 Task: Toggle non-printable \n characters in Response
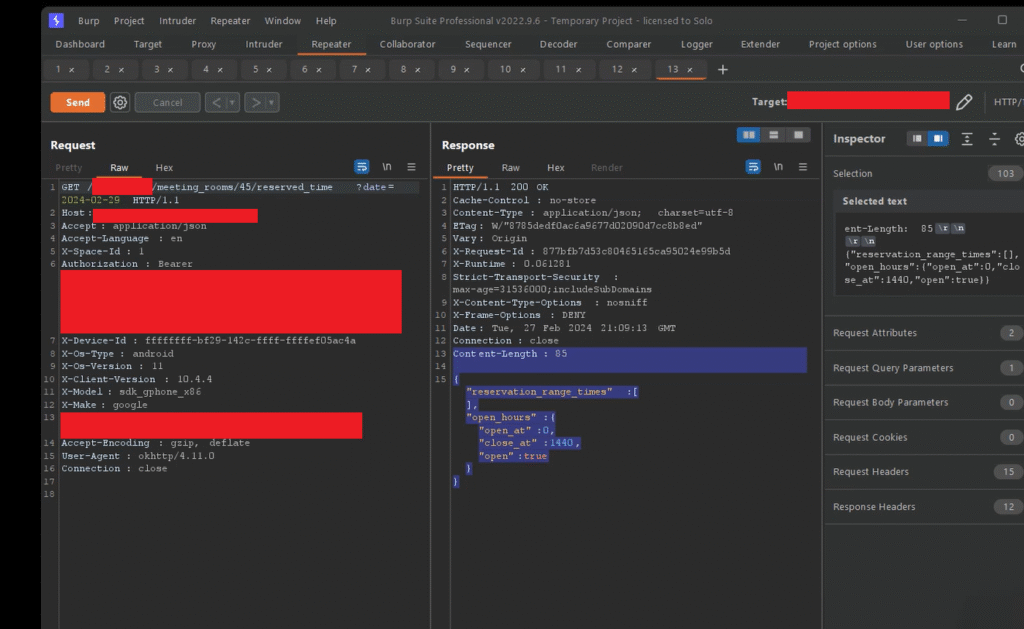pyautogui.click(x=778, y=167)
